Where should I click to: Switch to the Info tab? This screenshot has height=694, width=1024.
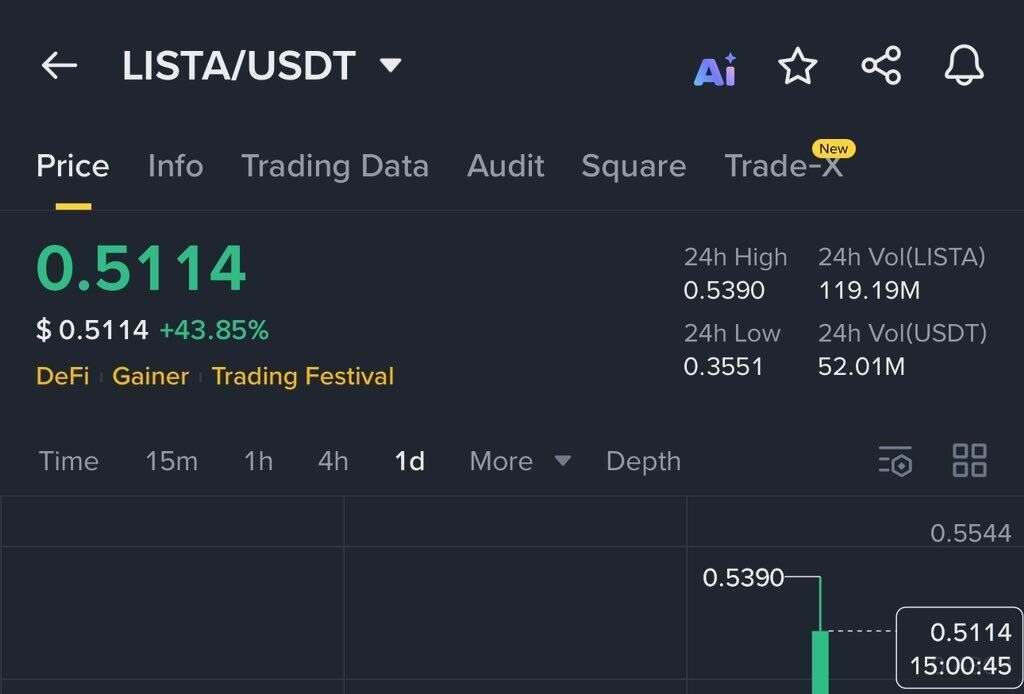175,166
